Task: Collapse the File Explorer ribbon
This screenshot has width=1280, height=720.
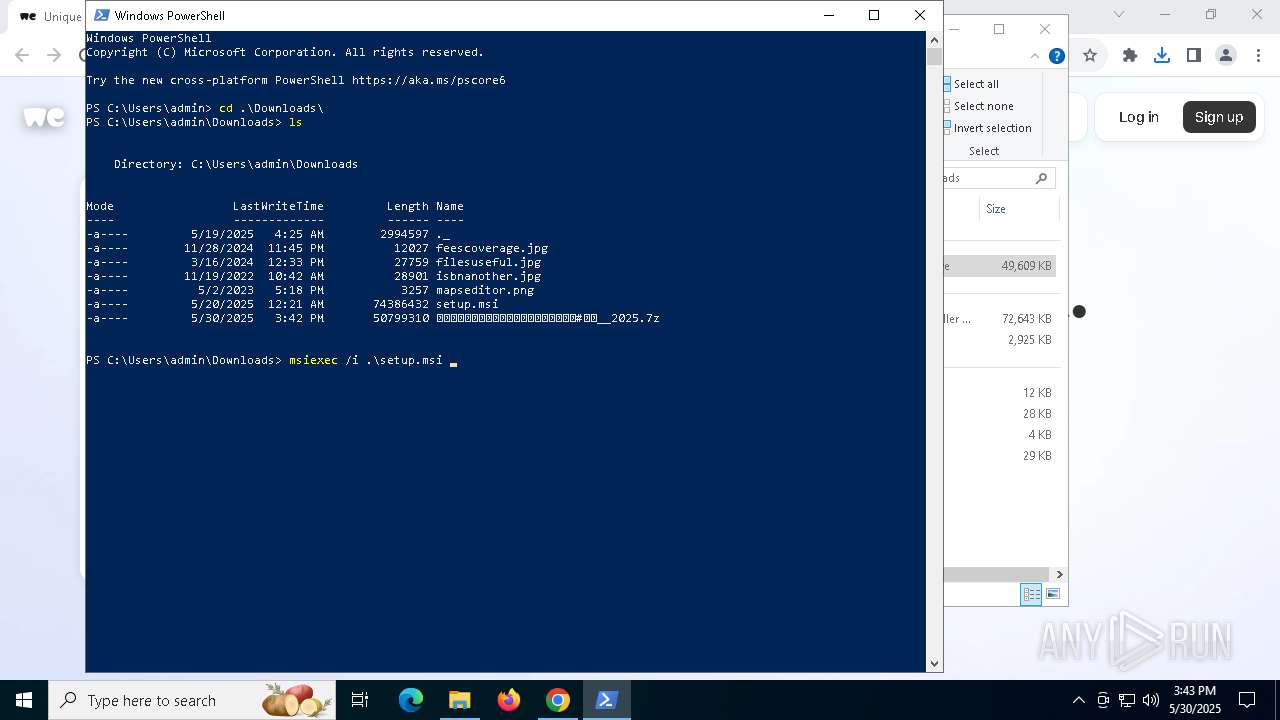Action: 1035,56
